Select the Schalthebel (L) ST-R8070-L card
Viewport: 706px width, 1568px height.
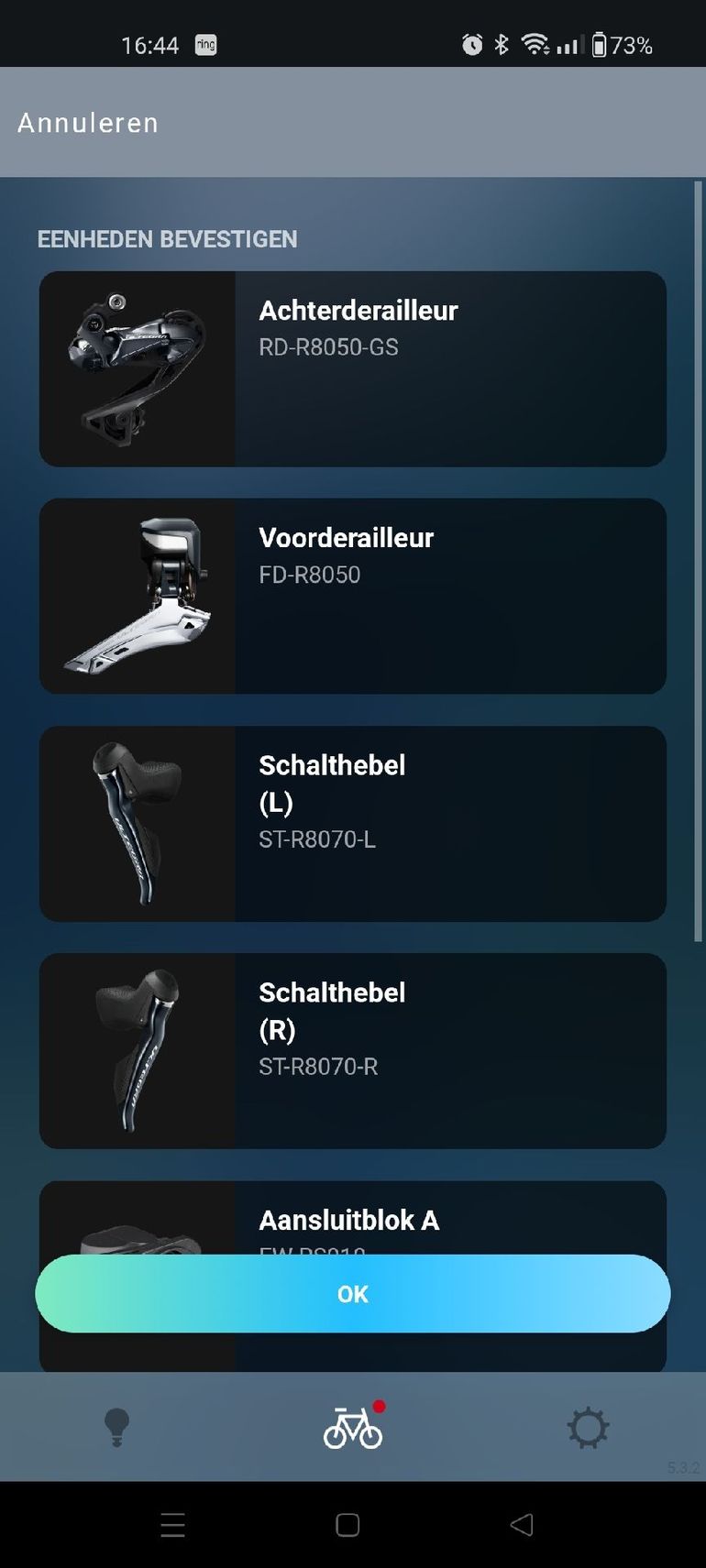(x=353, y=823)
